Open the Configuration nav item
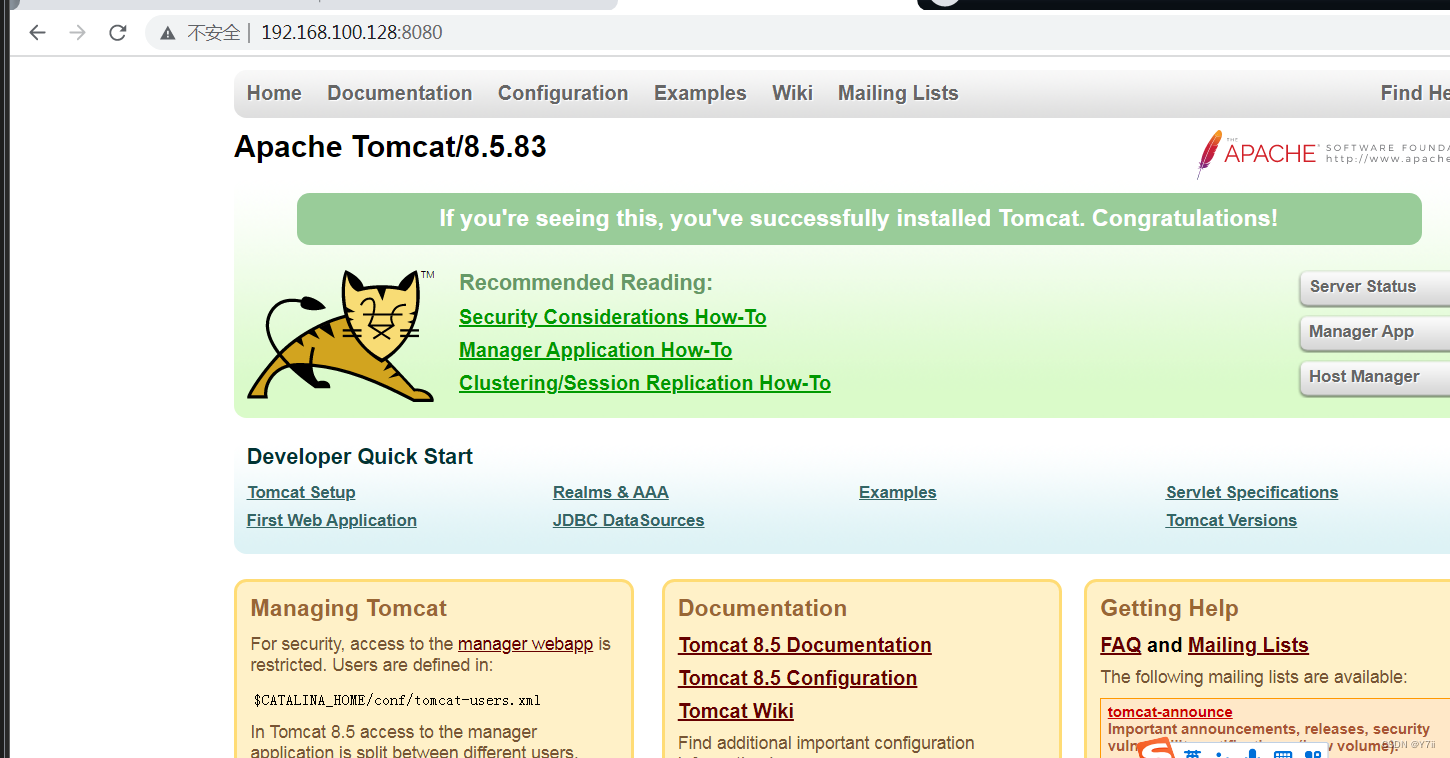Viewport: 1450px width, 758px height. click(563, 93)
